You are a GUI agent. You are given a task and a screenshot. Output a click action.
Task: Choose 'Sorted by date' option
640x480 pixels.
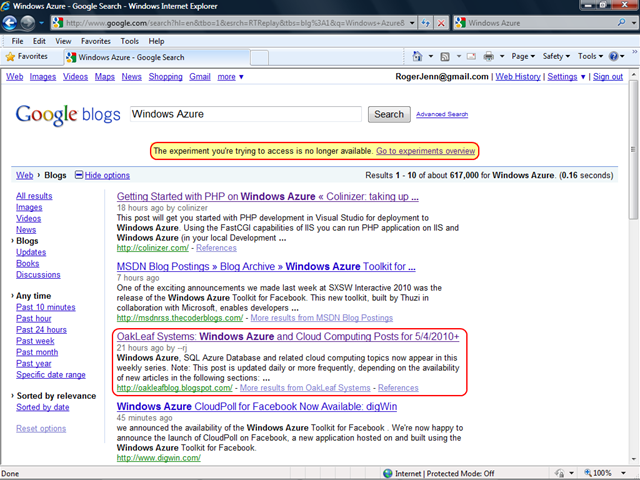(42, 407)
